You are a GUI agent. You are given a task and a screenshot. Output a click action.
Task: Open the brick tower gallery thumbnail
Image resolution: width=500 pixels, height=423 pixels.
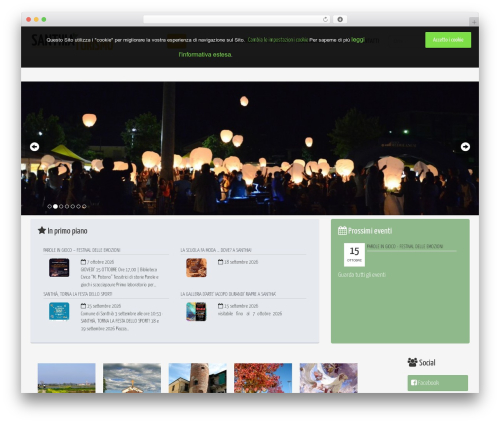[x=198, y=378]
